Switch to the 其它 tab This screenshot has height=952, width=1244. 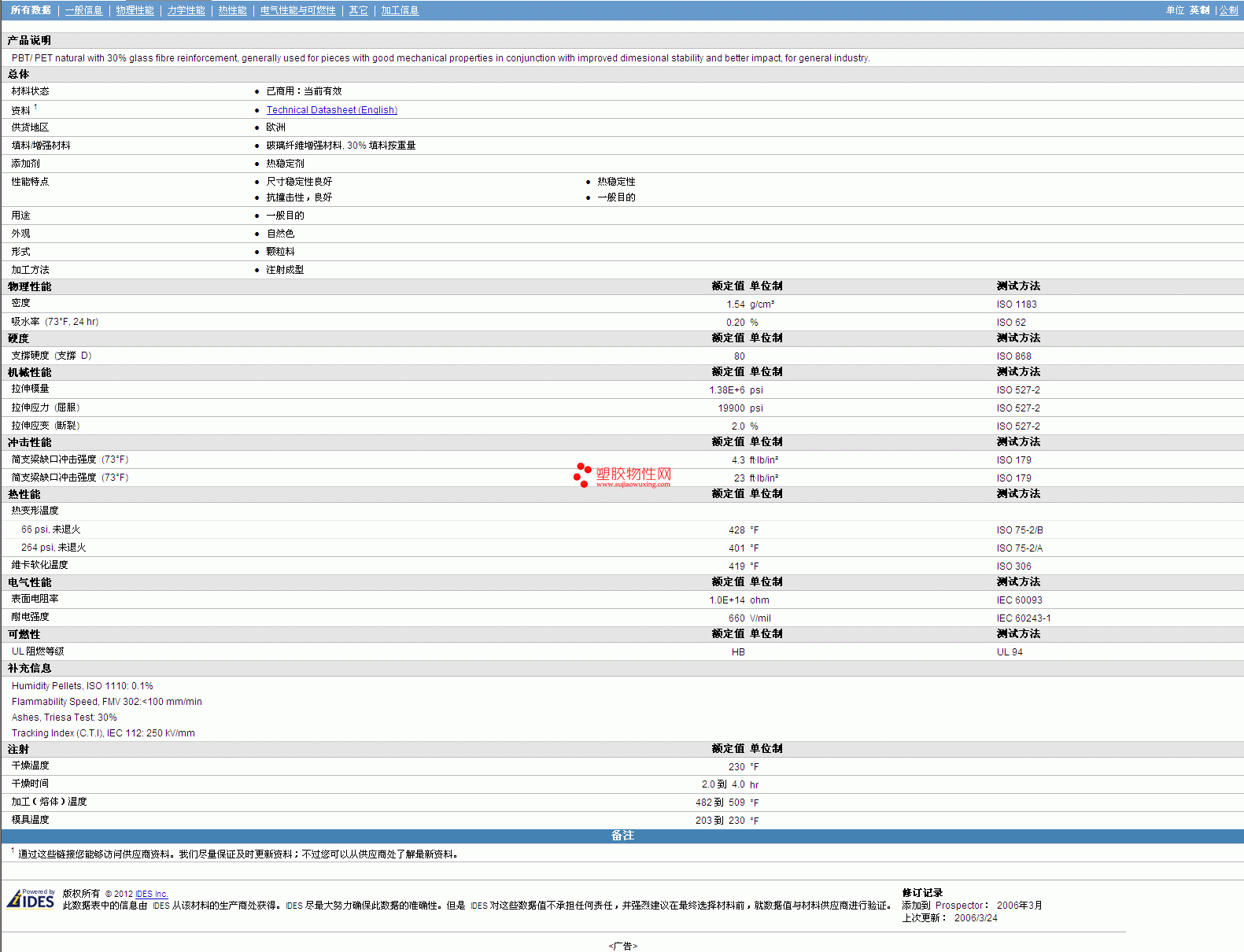click(x=358, y=10)
